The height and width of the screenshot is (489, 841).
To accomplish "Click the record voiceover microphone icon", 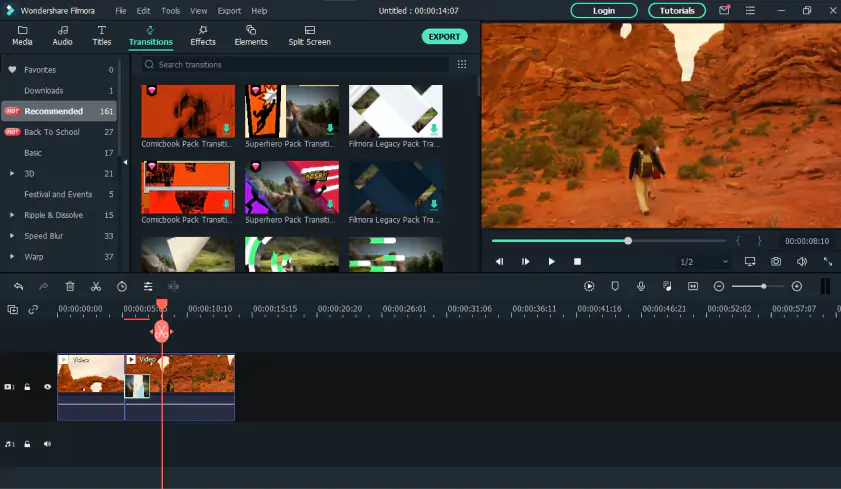I will click(x=641, y=286).
